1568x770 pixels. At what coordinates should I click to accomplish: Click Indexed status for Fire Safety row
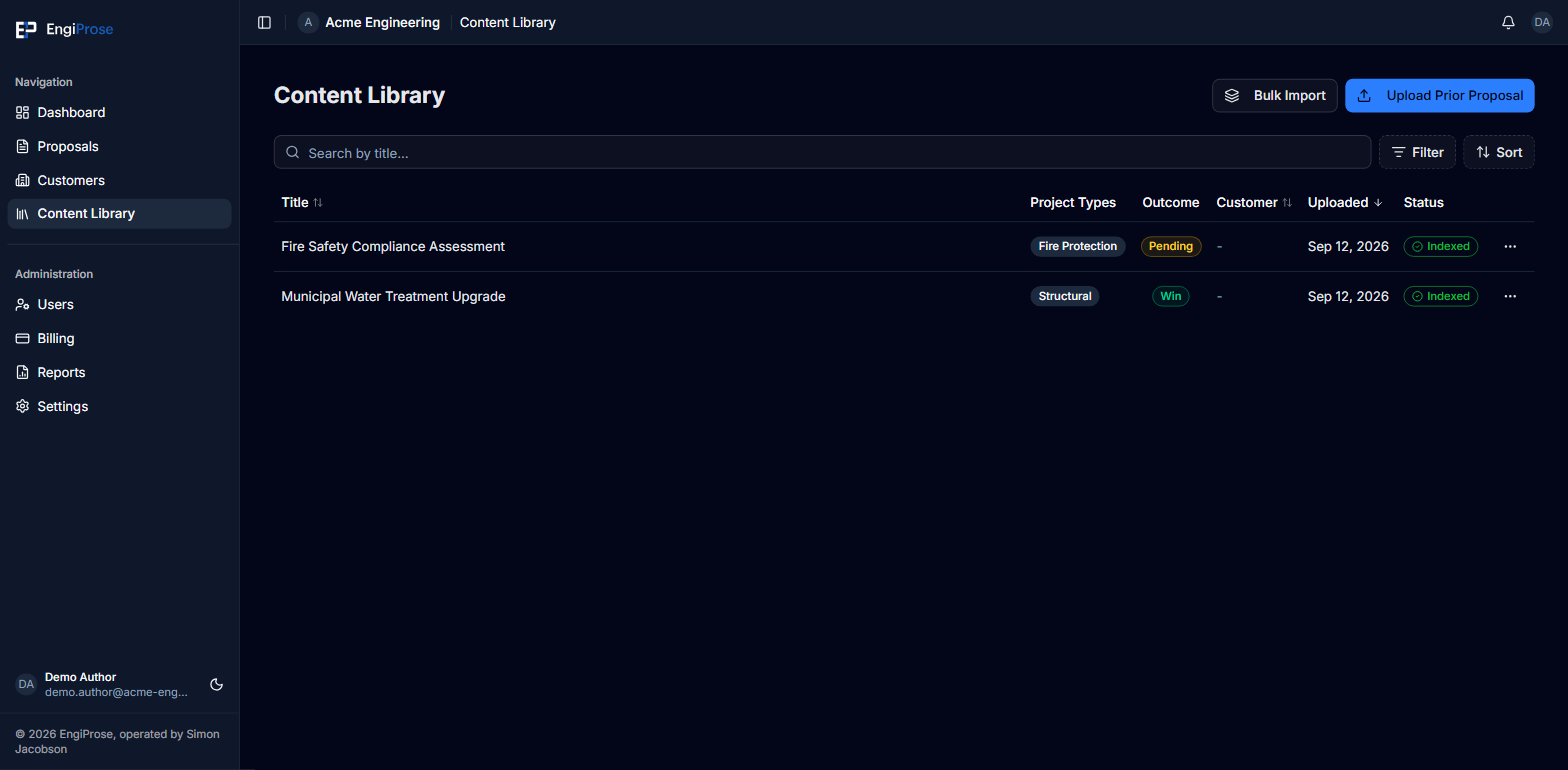click(x=1441, y=246)
